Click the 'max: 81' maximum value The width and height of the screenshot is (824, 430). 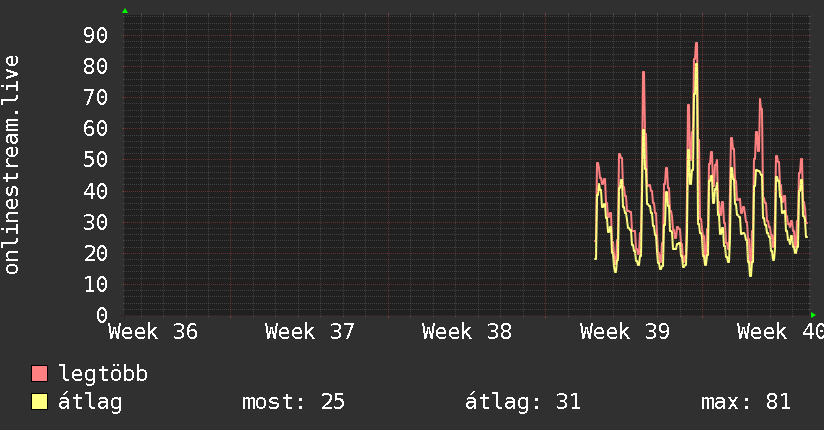746,402
